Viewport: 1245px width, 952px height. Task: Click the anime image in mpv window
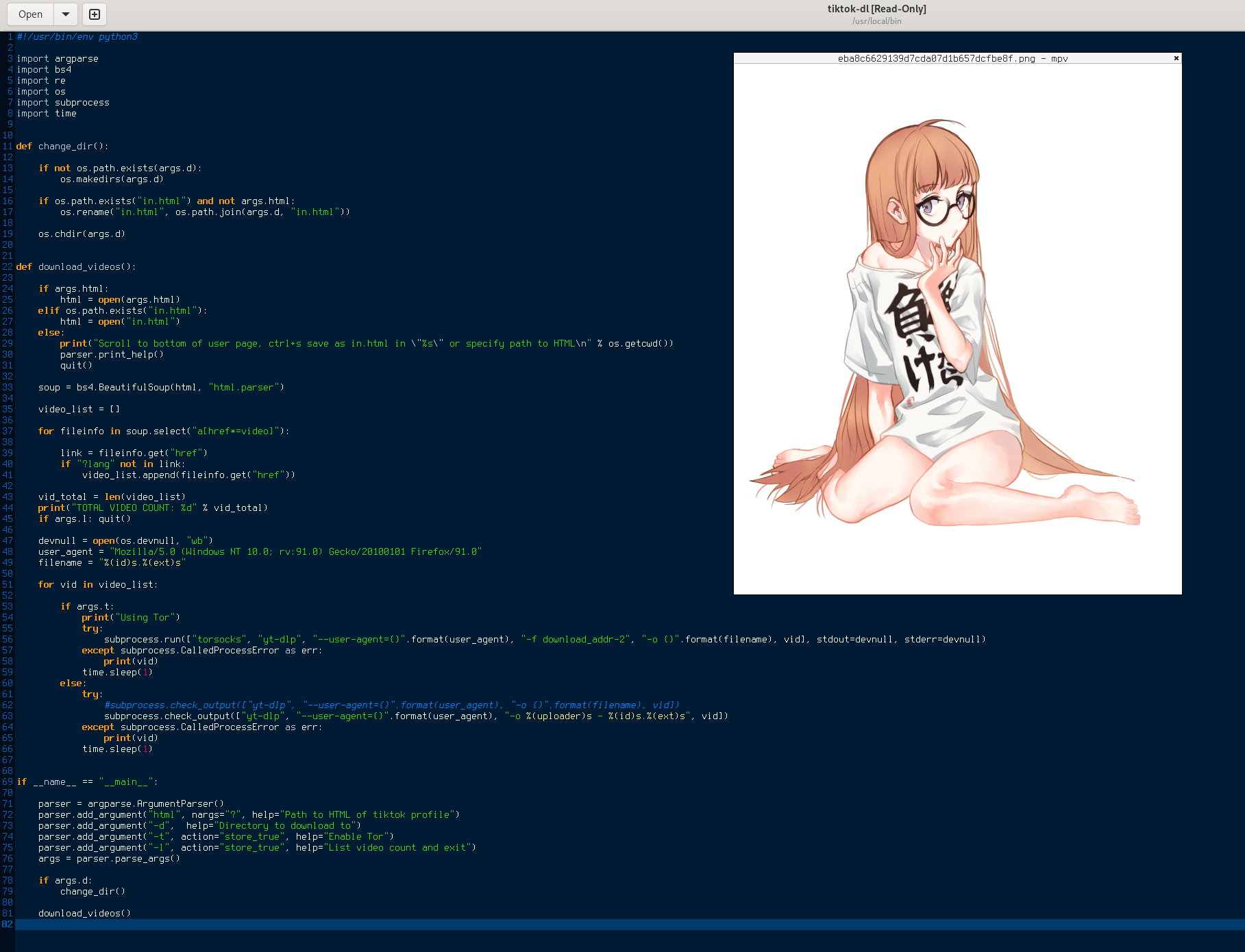[x=957, y=329]
